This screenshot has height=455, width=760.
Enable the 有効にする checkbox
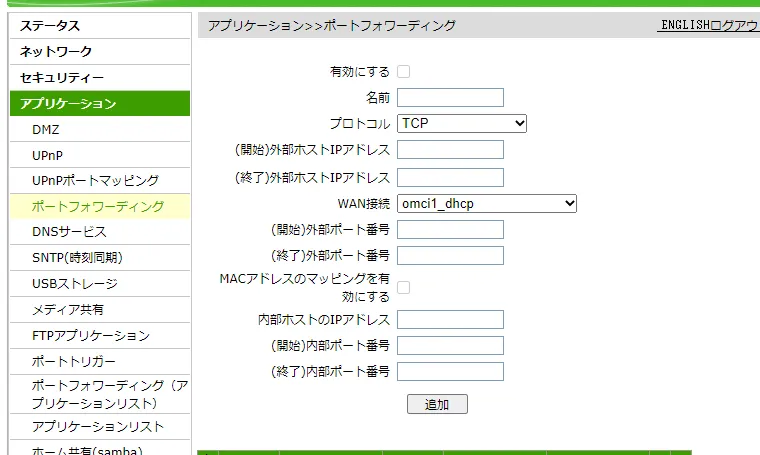point(404,72)
